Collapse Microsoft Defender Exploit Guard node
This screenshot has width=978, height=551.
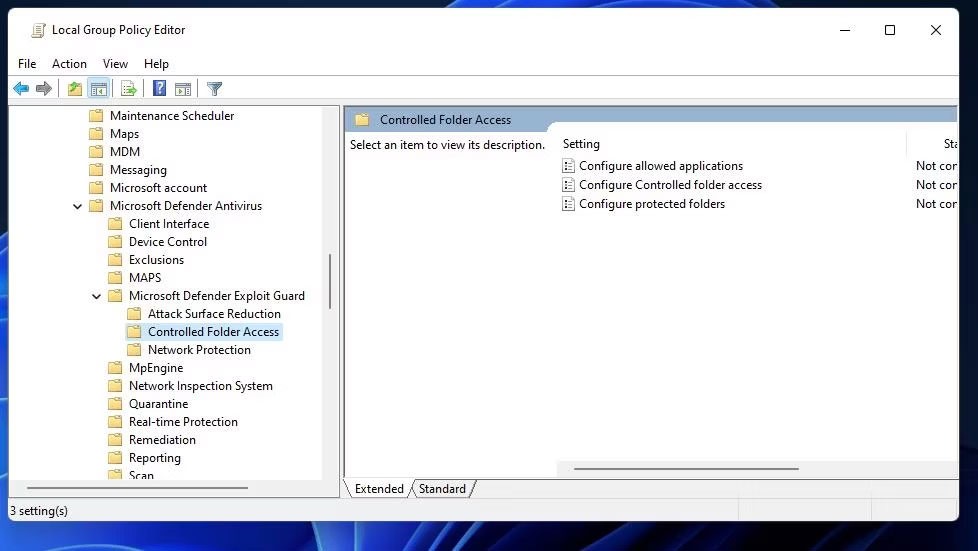pyautogui.click(x=97, y=296)
